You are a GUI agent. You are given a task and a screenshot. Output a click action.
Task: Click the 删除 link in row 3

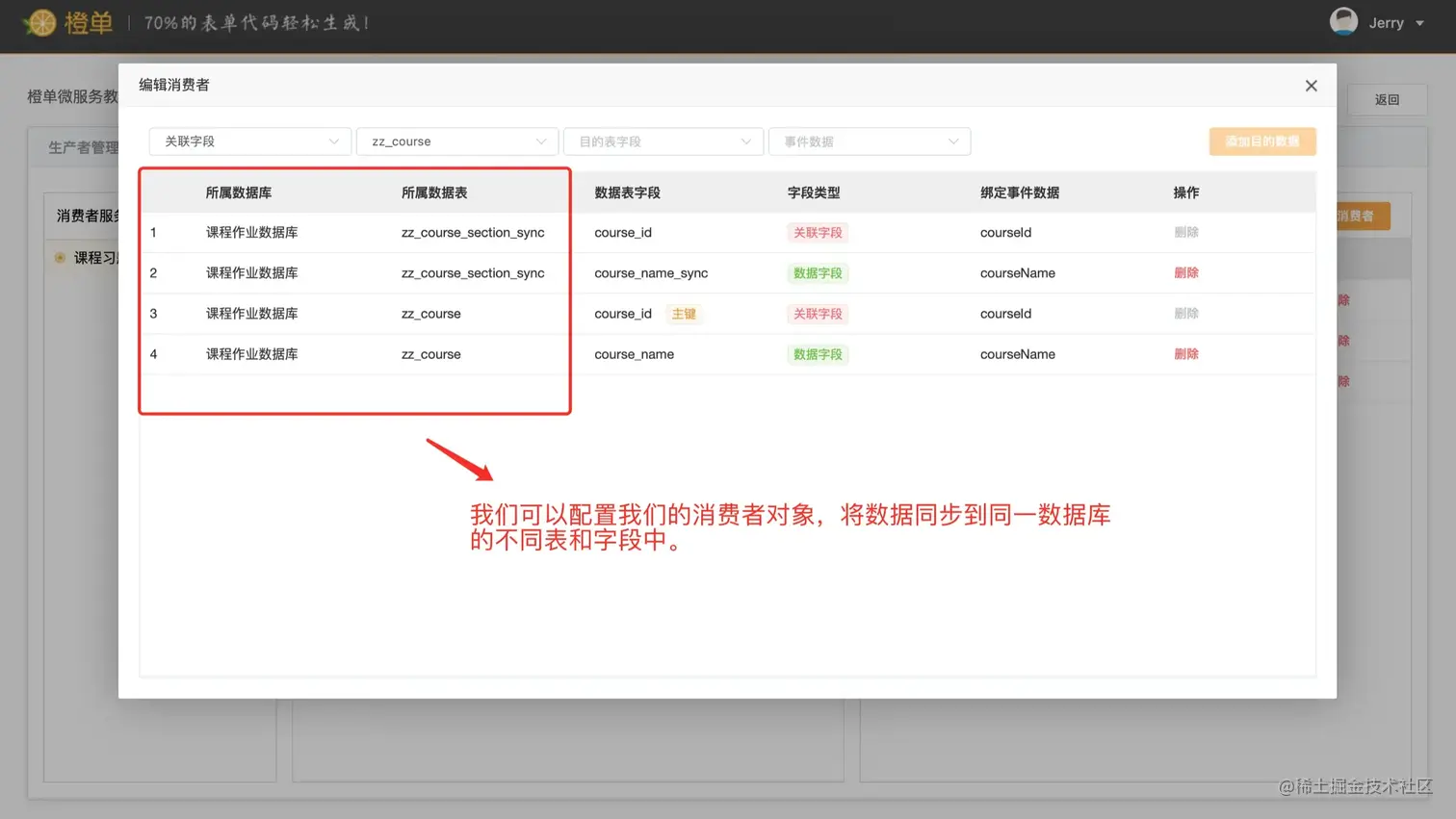click(1186, 314)
